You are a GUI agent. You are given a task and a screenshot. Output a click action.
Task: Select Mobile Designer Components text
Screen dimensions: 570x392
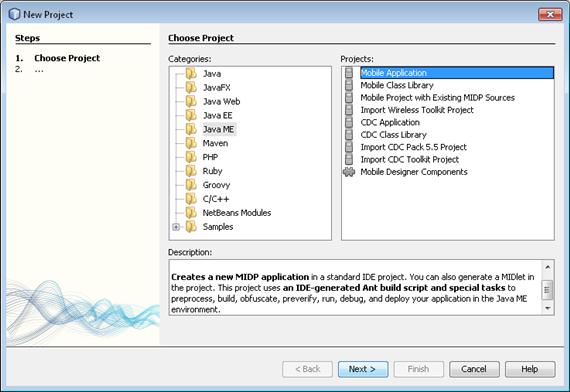click(414, 172)
